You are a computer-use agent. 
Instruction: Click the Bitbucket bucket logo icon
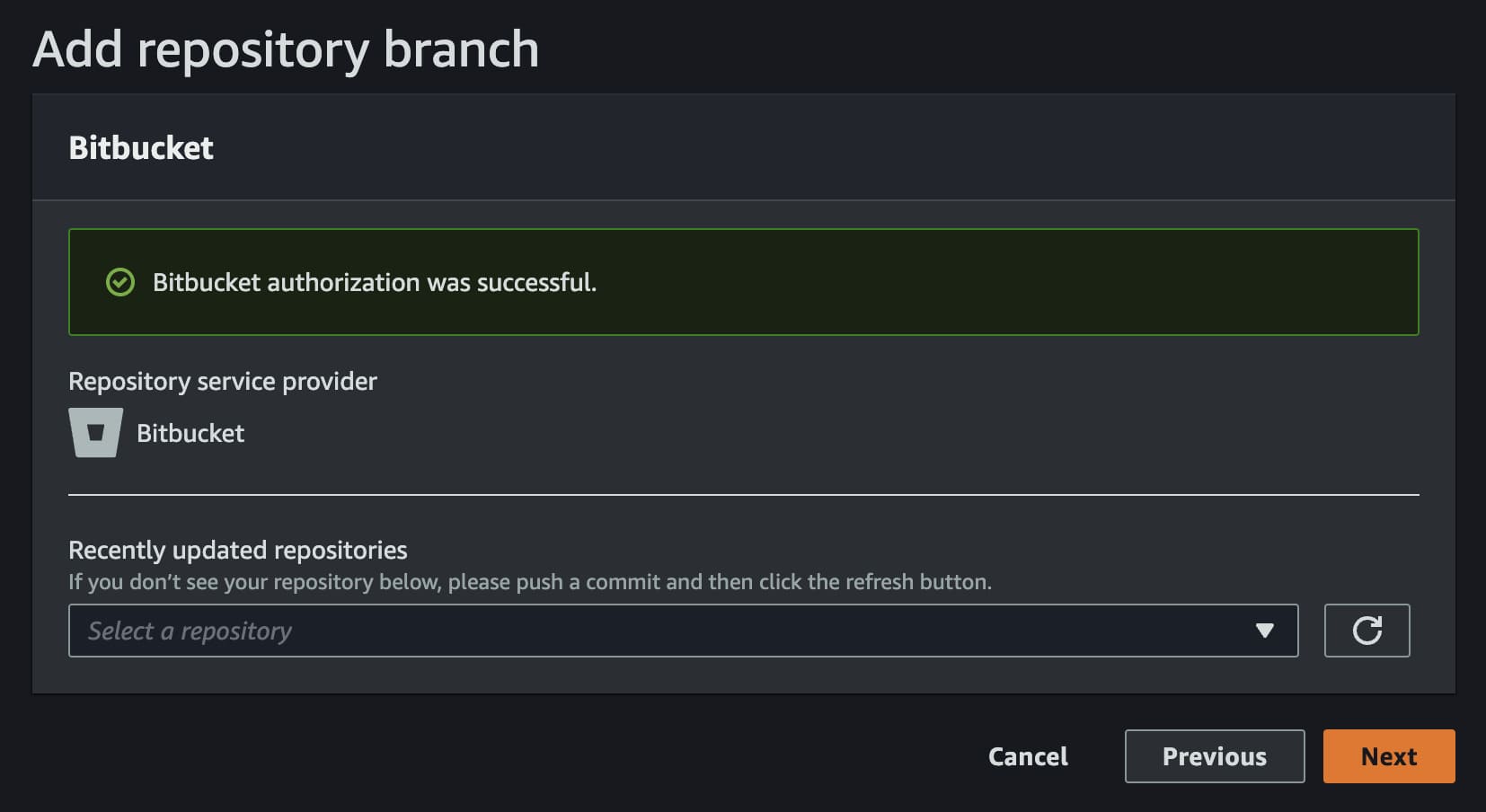tap(95, 433)
